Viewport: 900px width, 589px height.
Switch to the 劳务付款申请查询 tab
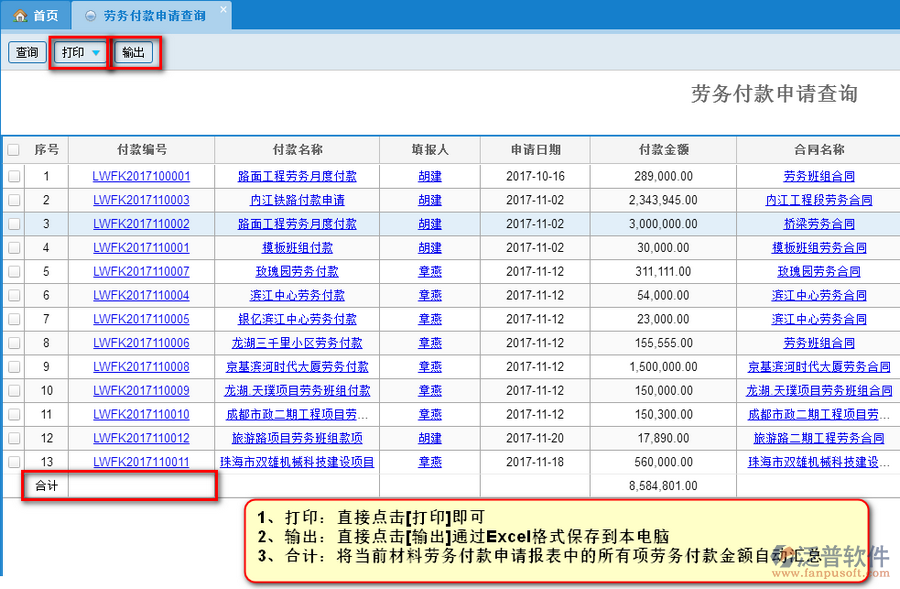point(154,16)
